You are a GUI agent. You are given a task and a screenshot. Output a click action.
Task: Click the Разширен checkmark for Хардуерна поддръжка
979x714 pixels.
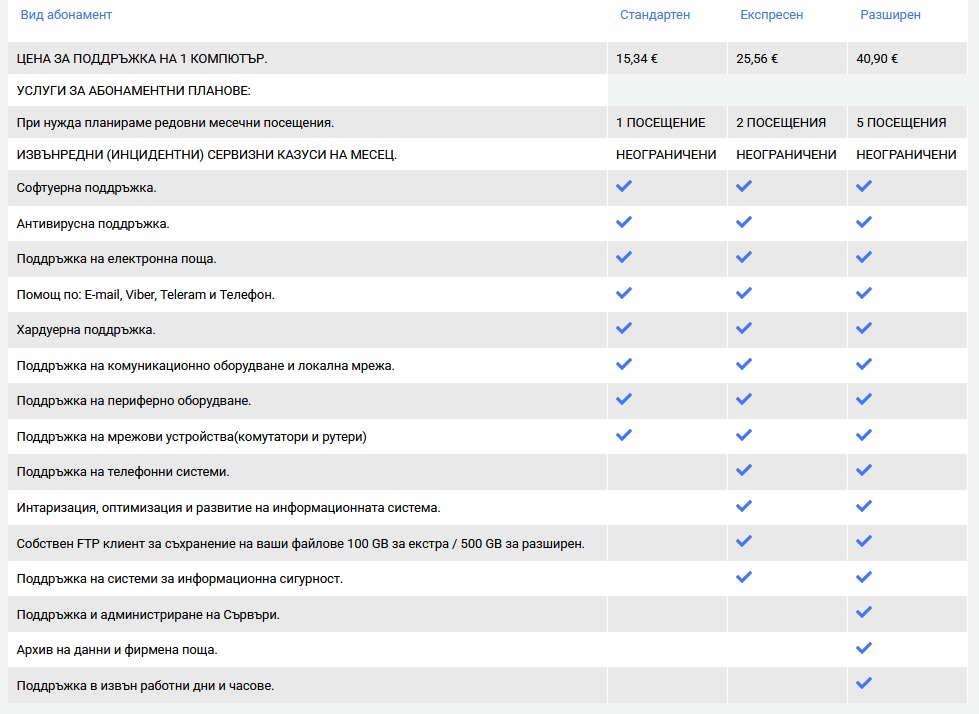(x=863, y=328)
